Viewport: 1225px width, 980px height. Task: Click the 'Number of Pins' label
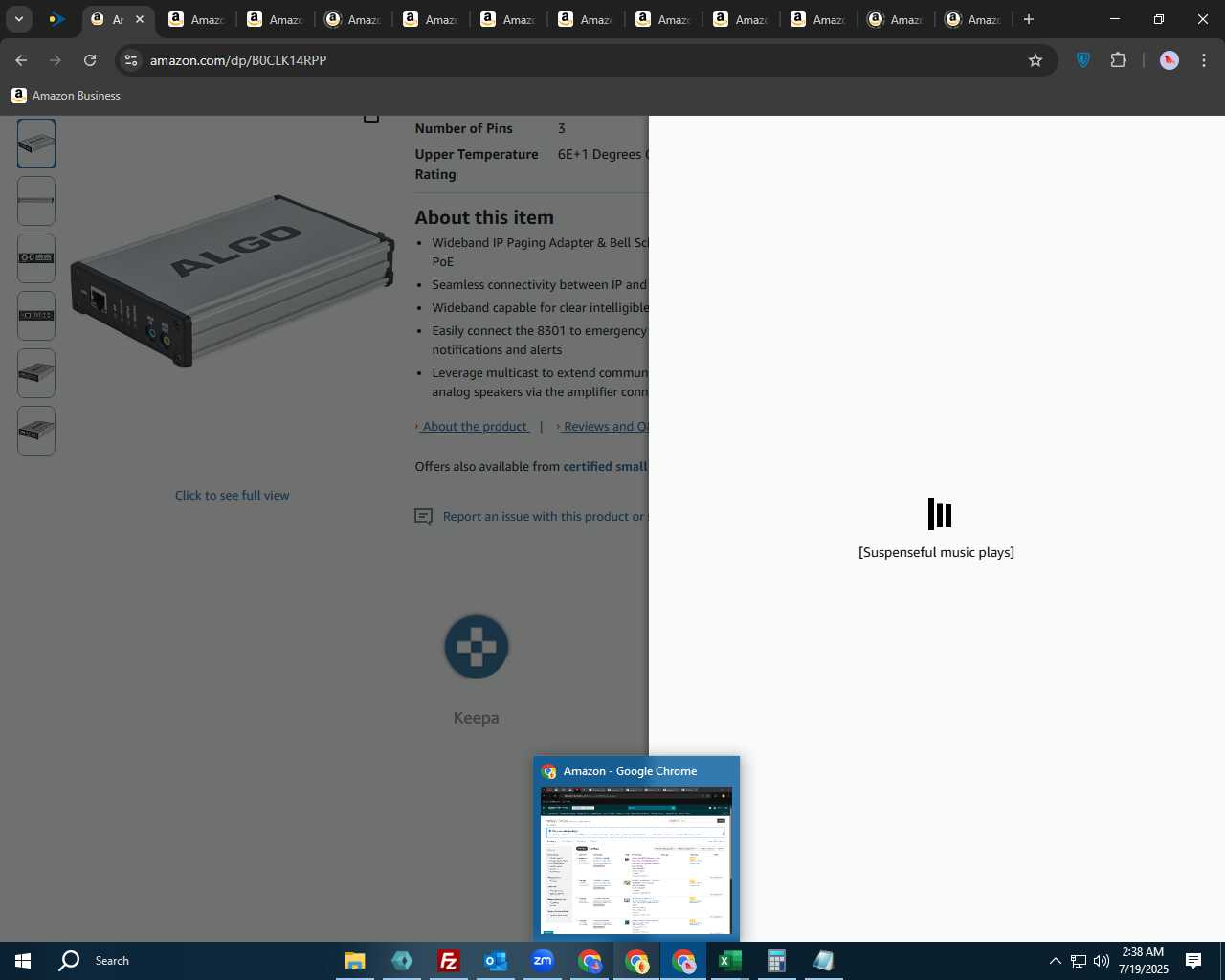coord(463,128)
